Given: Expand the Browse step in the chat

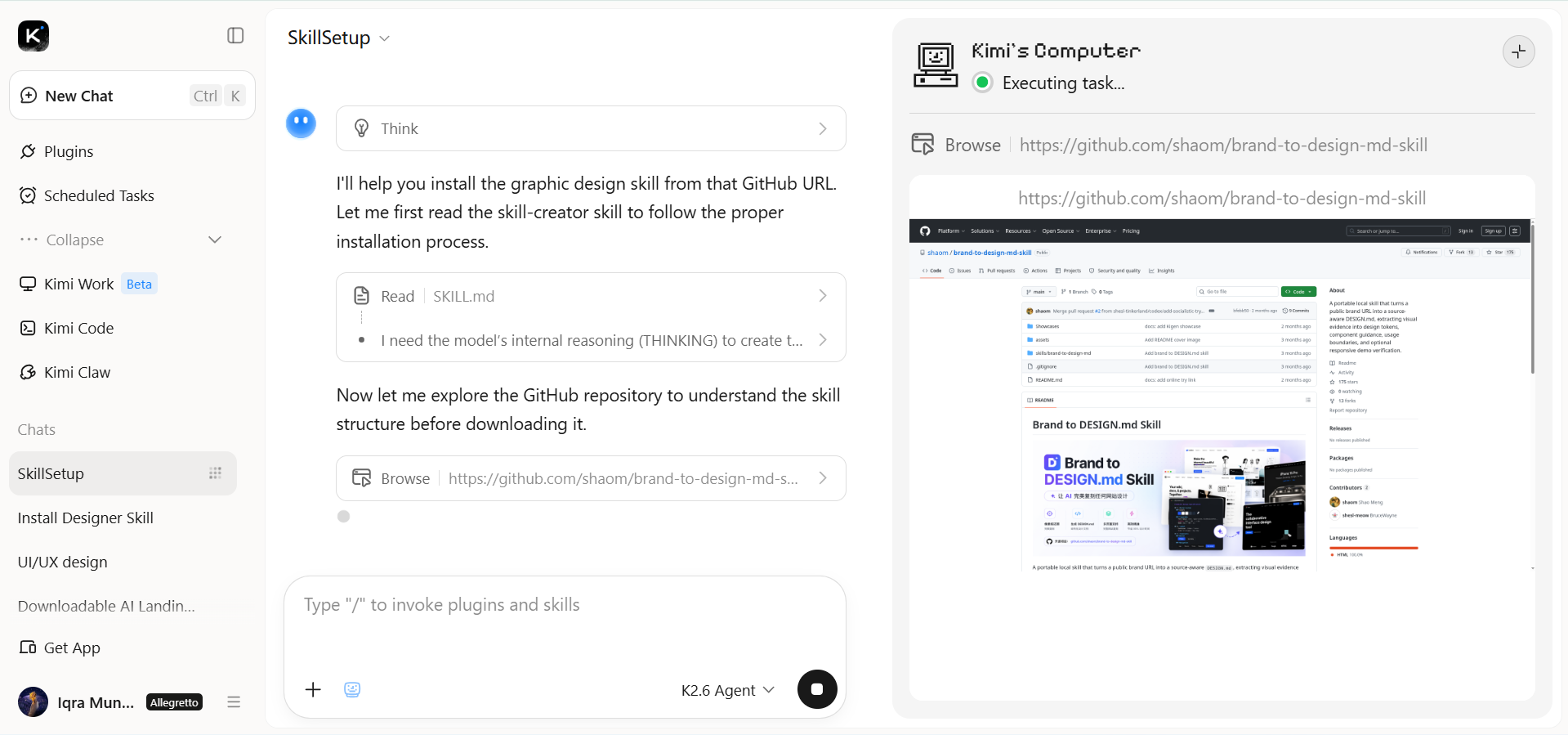Looking at the screenshot, I should 591,478.
